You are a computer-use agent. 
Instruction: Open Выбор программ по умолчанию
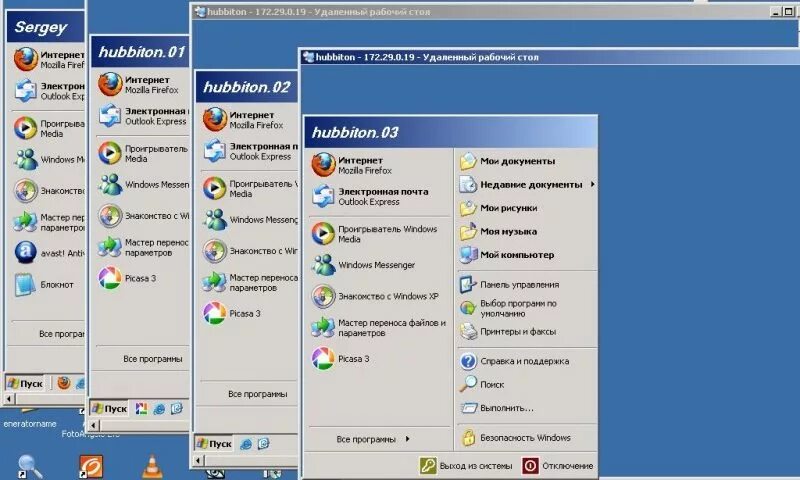point(526,308)
